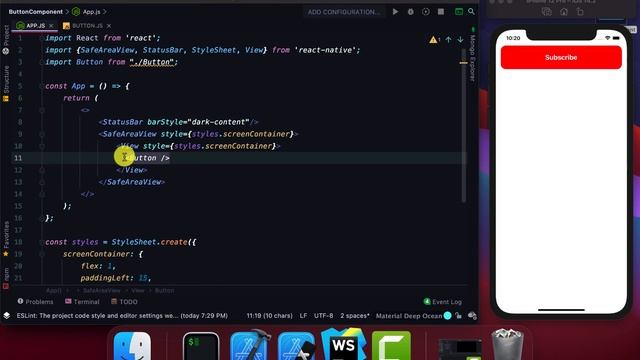This screenshot has width=640, height=360.
Task: Click the 11:19 caret position indicator
Action: 269,316
